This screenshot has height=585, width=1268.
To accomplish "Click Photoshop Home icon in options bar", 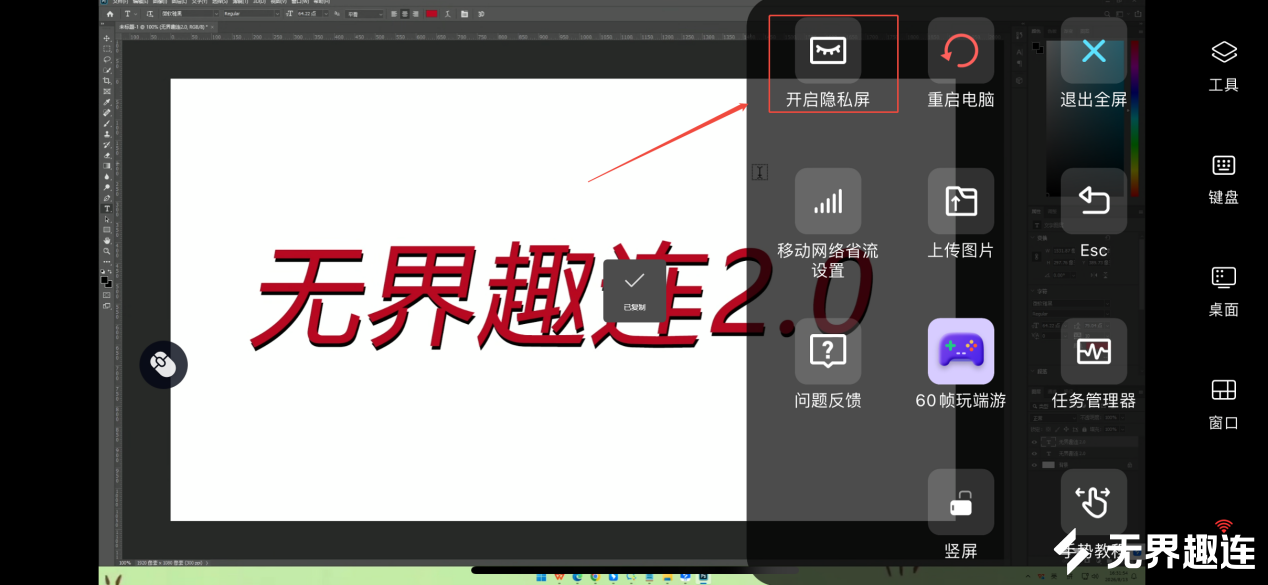I will point(110,14).
